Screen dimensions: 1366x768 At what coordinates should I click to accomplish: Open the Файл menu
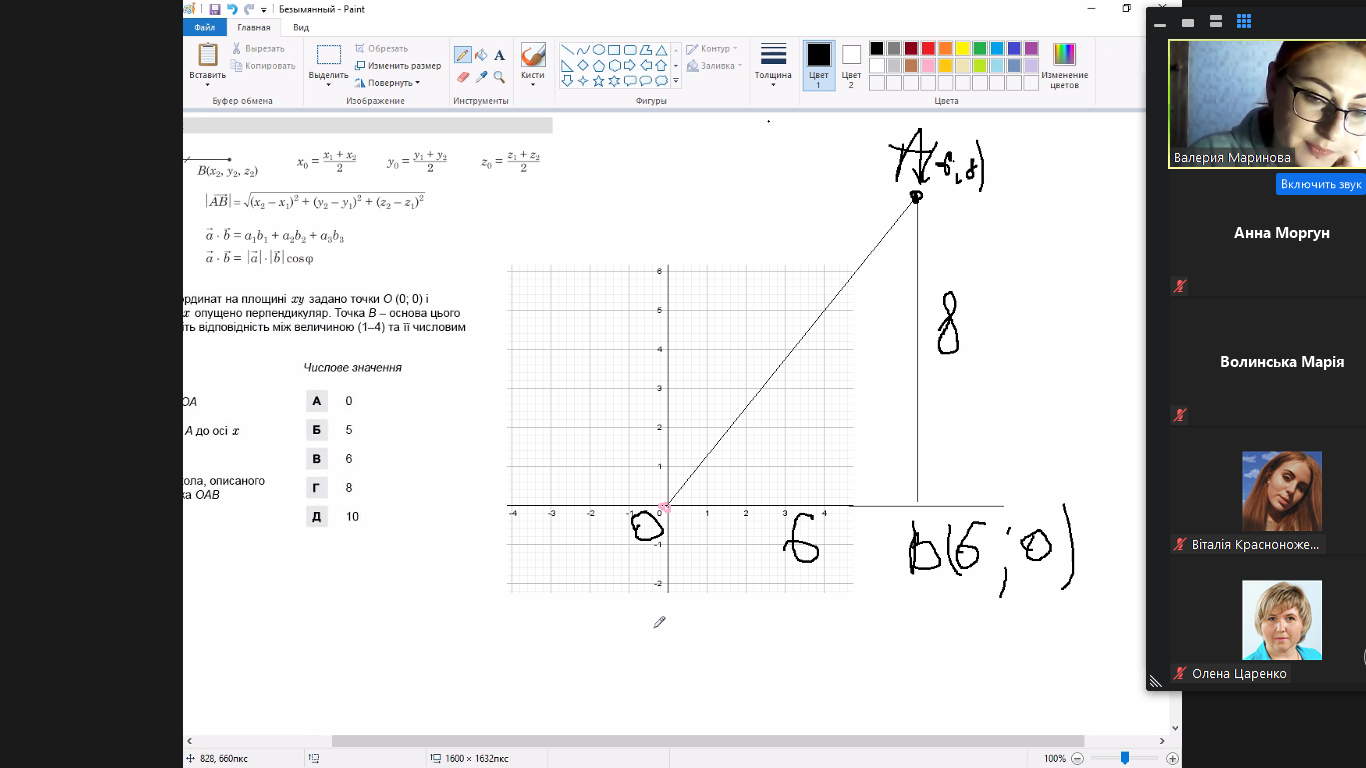(205, 28)
